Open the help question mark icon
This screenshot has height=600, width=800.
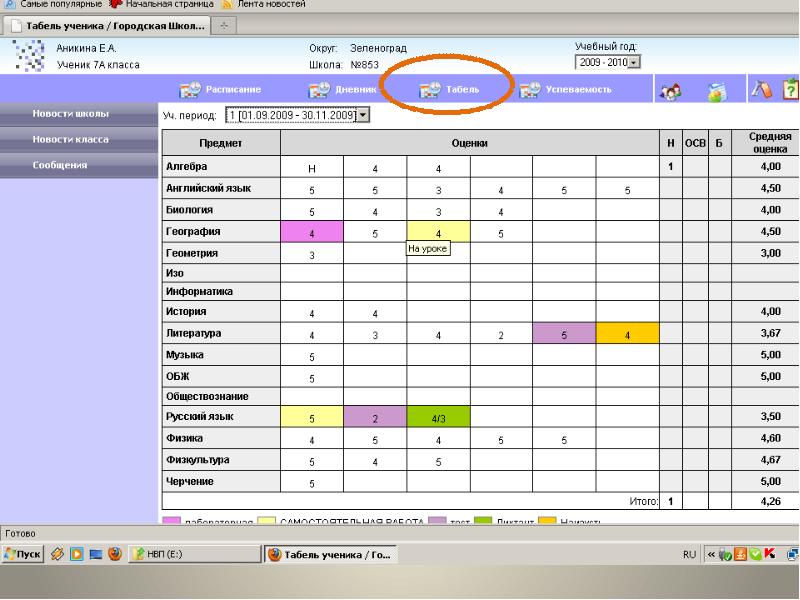790,91
